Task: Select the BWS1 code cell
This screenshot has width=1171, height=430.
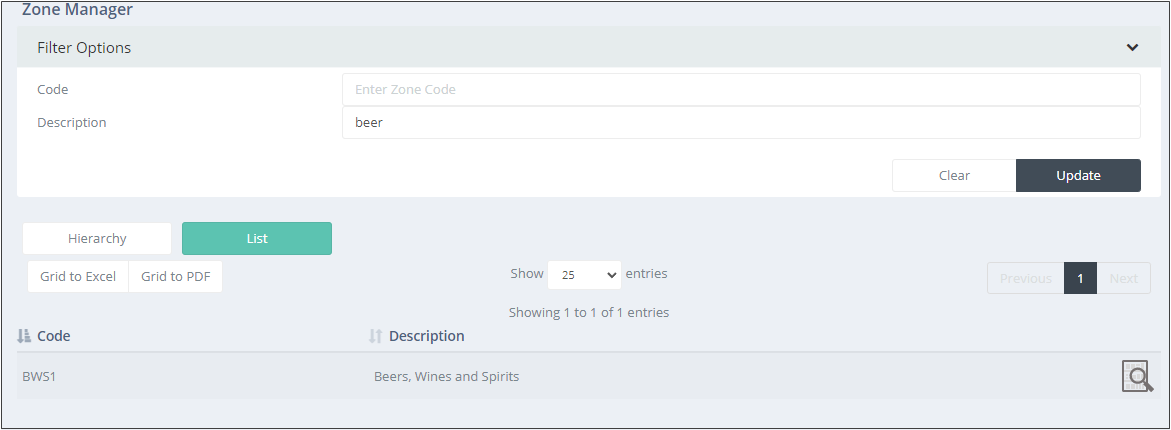Action: (x=40, y=376)
